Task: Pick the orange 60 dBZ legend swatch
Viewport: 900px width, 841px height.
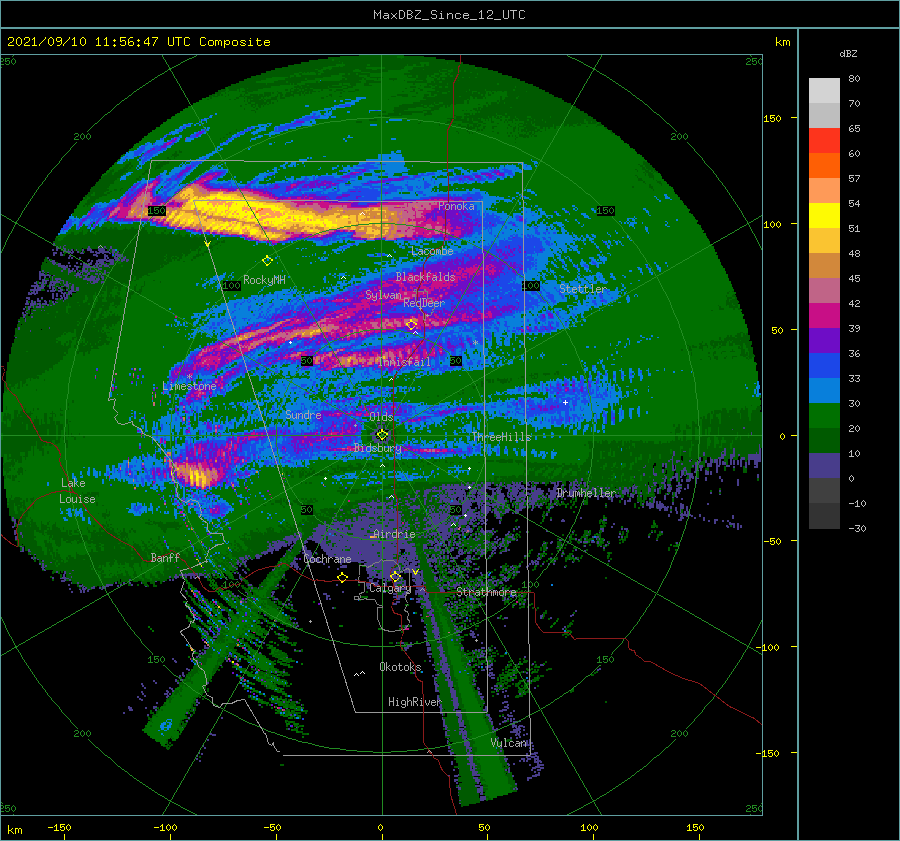Action: coord(824,165)
